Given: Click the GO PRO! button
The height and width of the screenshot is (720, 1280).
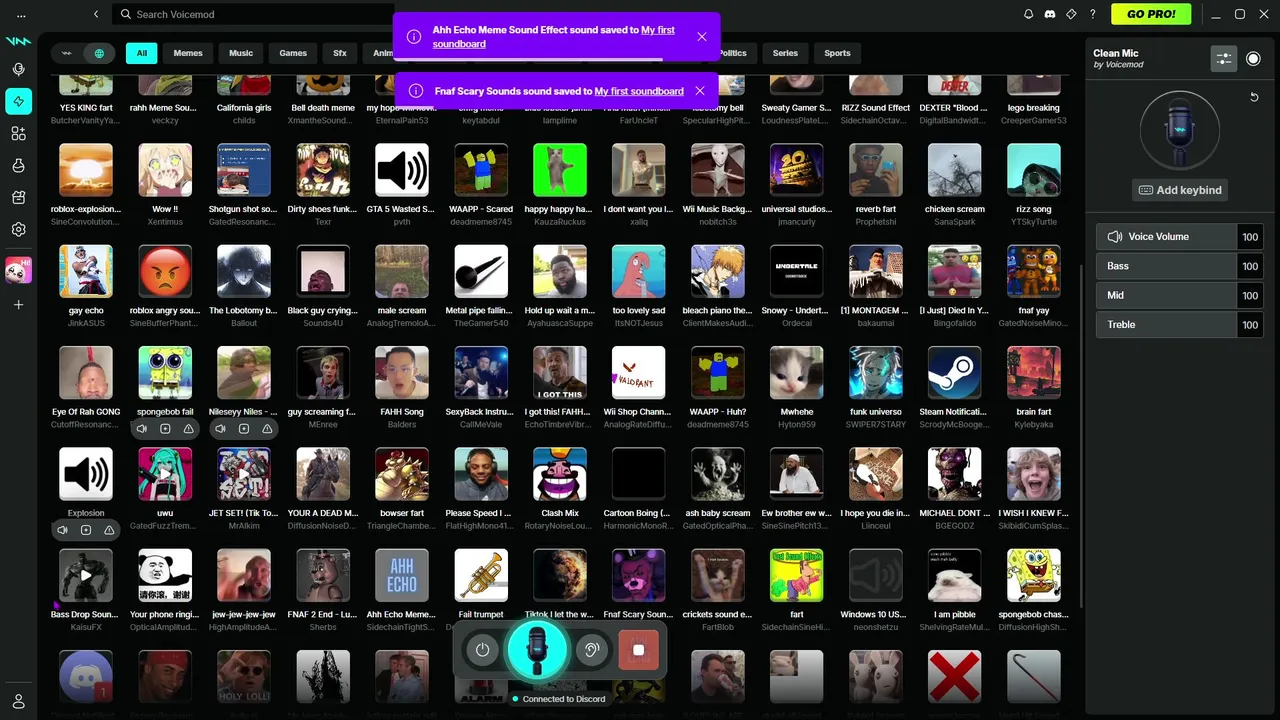Looking at the screenshot, I should tap(1151, 14).
